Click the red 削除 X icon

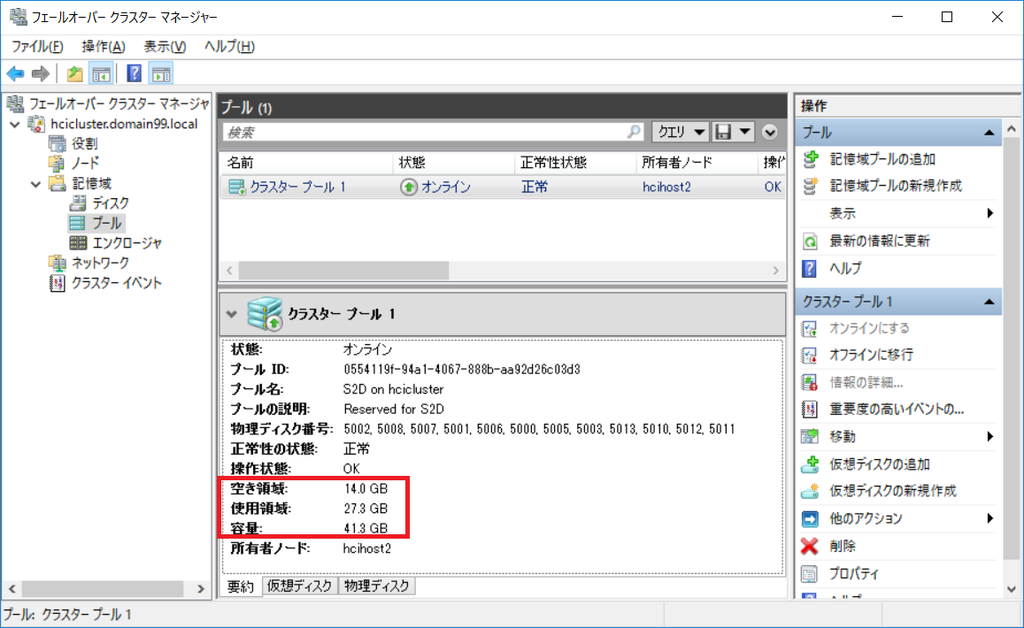coord(810,546)
